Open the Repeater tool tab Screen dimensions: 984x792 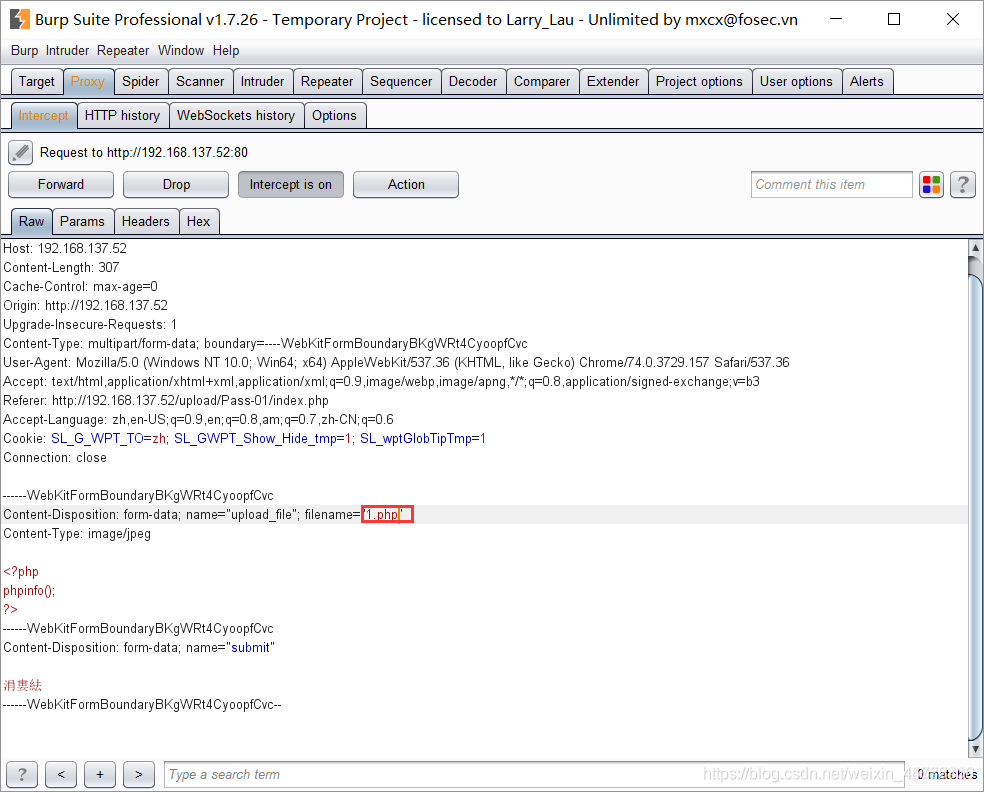327,82
